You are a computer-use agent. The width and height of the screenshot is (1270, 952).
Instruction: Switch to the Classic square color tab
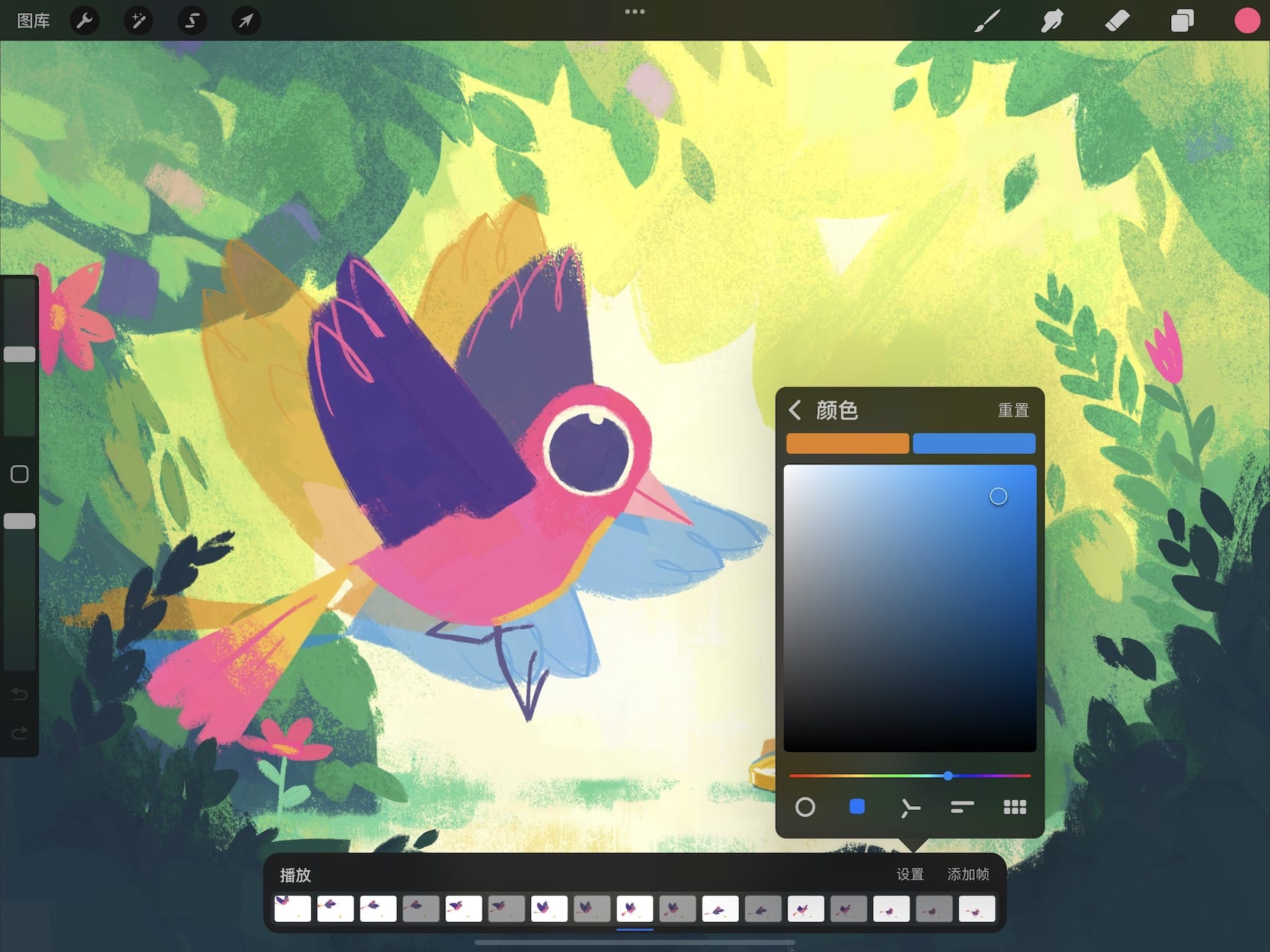tap(857, 807)
